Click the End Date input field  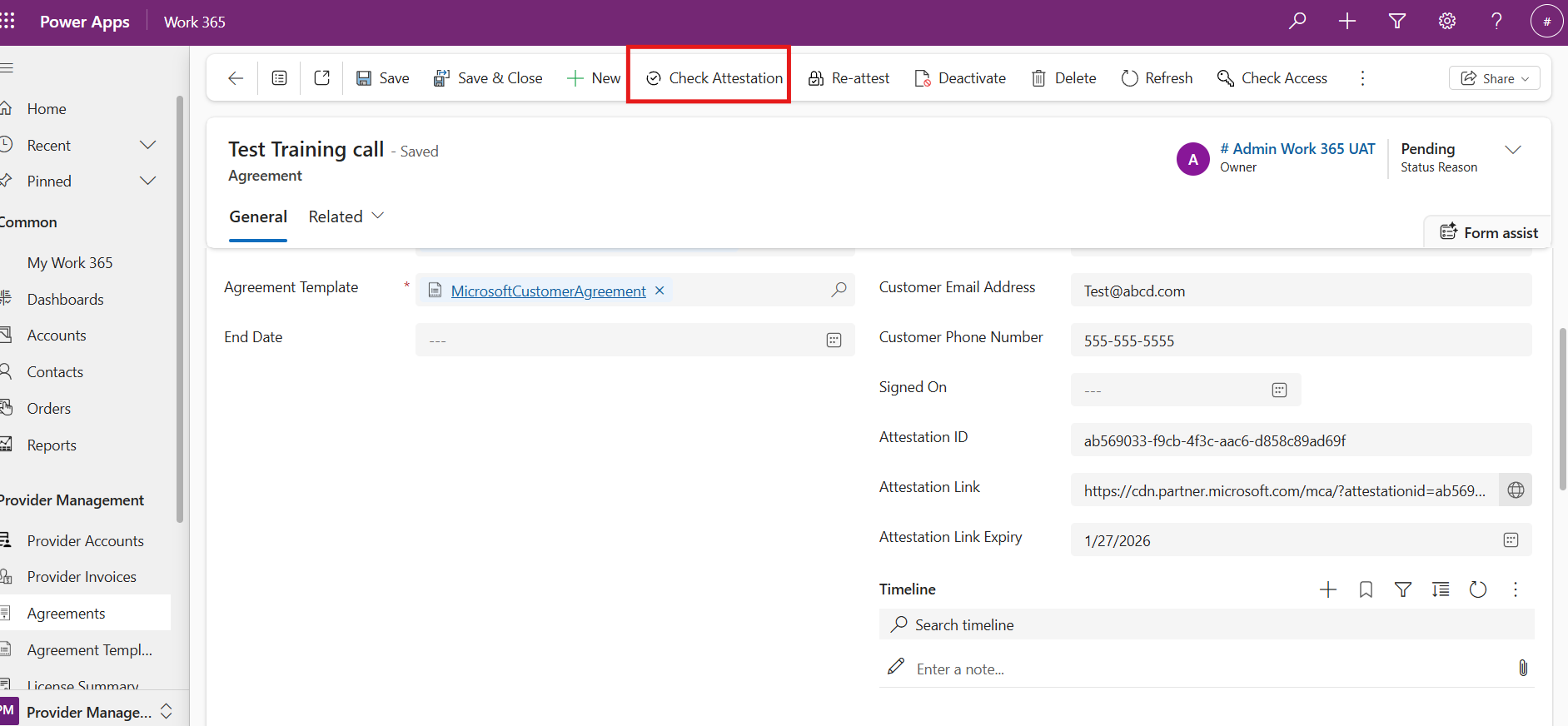point(635,340)
